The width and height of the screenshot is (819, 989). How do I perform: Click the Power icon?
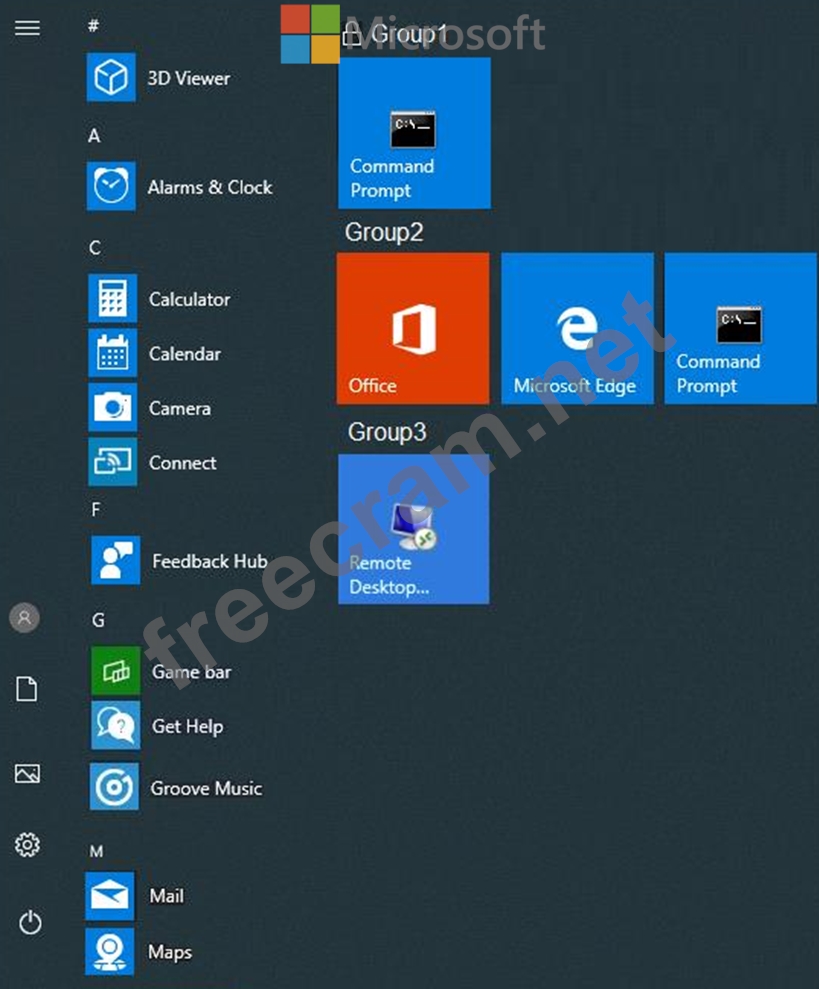pyautogui.click(x=30, y=923)
